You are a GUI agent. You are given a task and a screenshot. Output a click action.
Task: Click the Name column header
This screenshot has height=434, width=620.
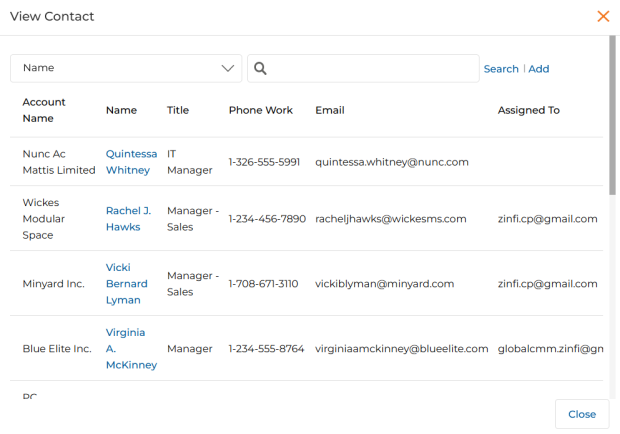click(x=121, y=110)
